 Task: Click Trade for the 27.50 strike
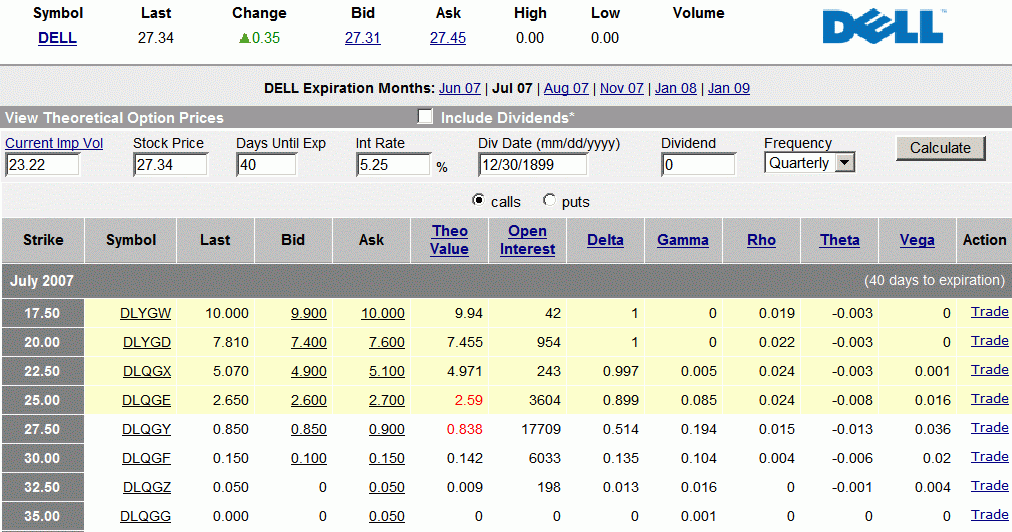pos(989,428)
